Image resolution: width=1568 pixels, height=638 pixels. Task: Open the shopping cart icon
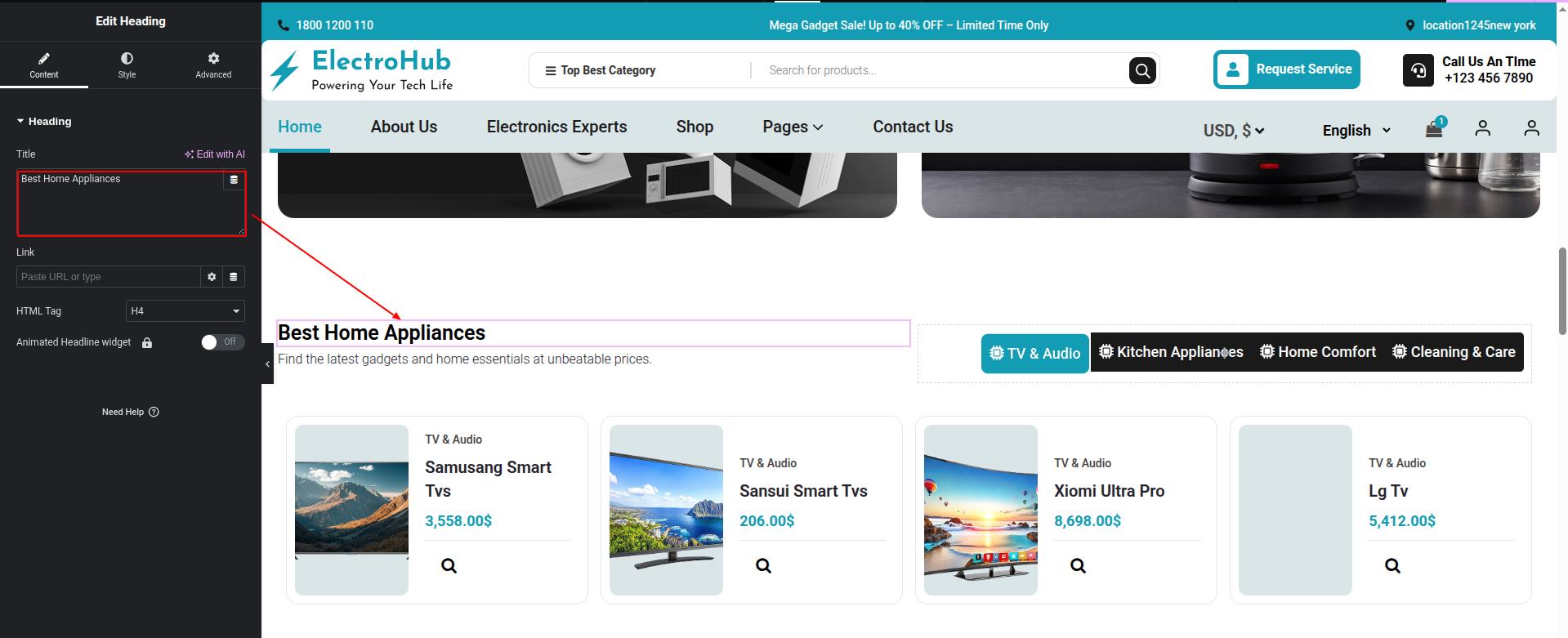(x=1434, y=128)
